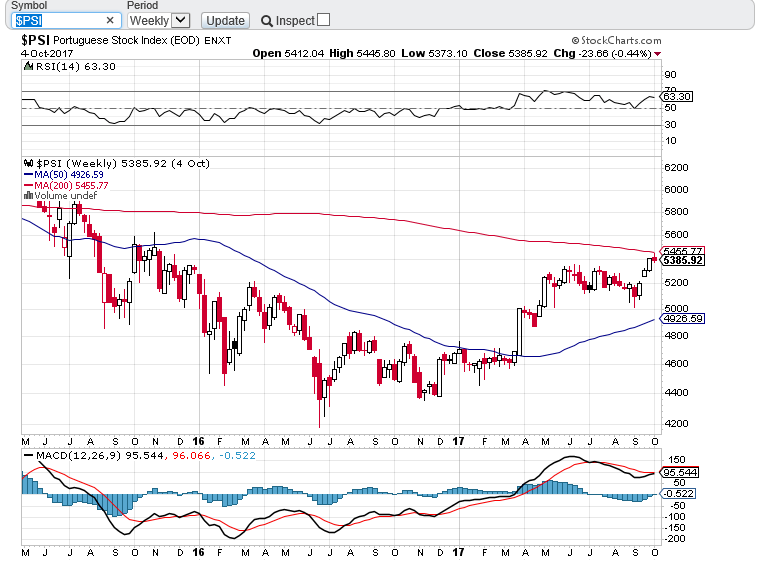Open the StockCharts.com link

click(x=617, y=41)
